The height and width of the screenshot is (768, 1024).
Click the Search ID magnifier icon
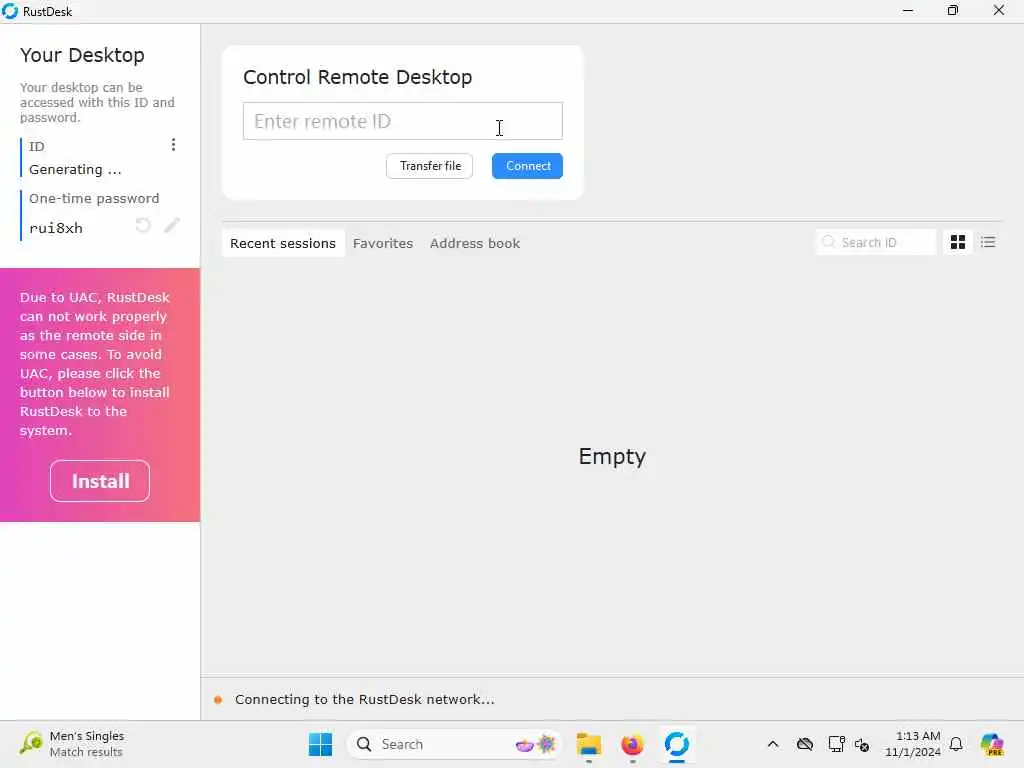pyautogui.click(x=828, y=242)
